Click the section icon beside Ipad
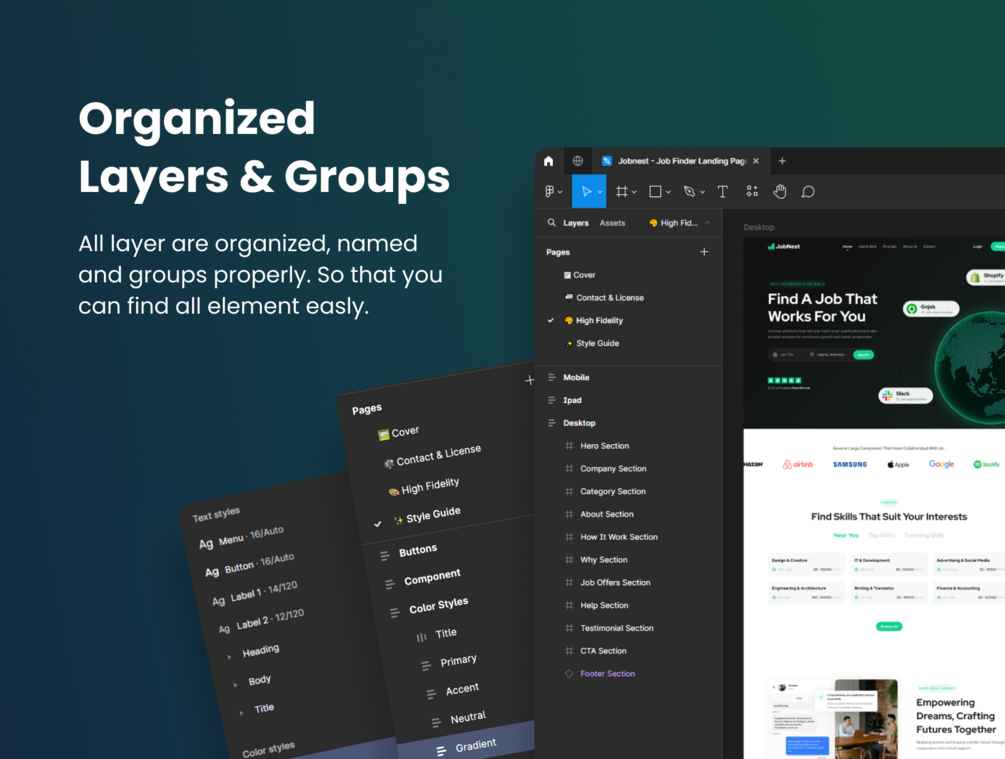This screenshot has width=1005, height=759. pyautogui.click(x=551, y=400)
